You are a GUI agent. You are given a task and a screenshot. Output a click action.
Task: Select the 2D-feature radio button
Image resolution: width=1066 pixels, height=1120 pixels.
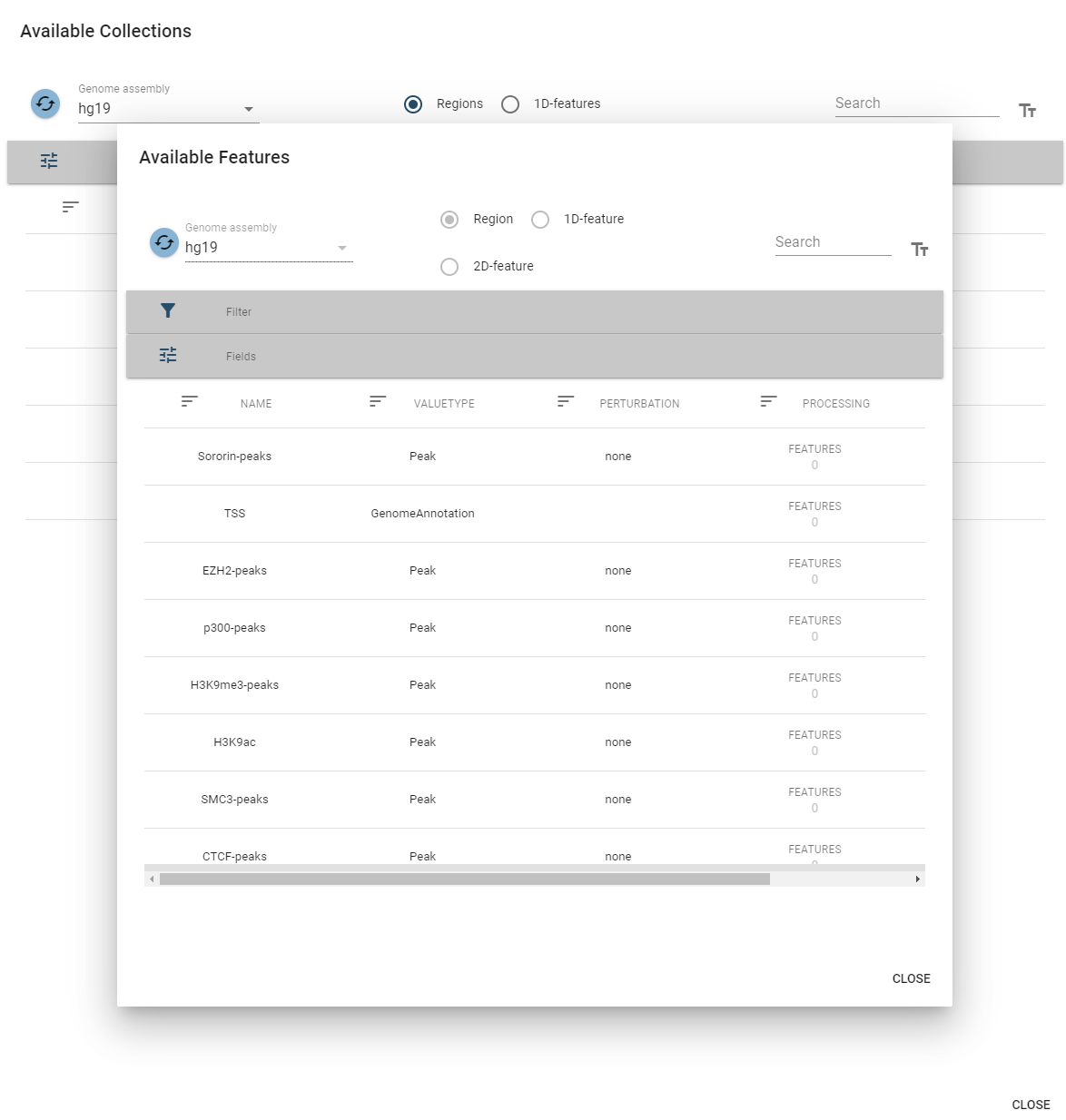coord(449,266)
